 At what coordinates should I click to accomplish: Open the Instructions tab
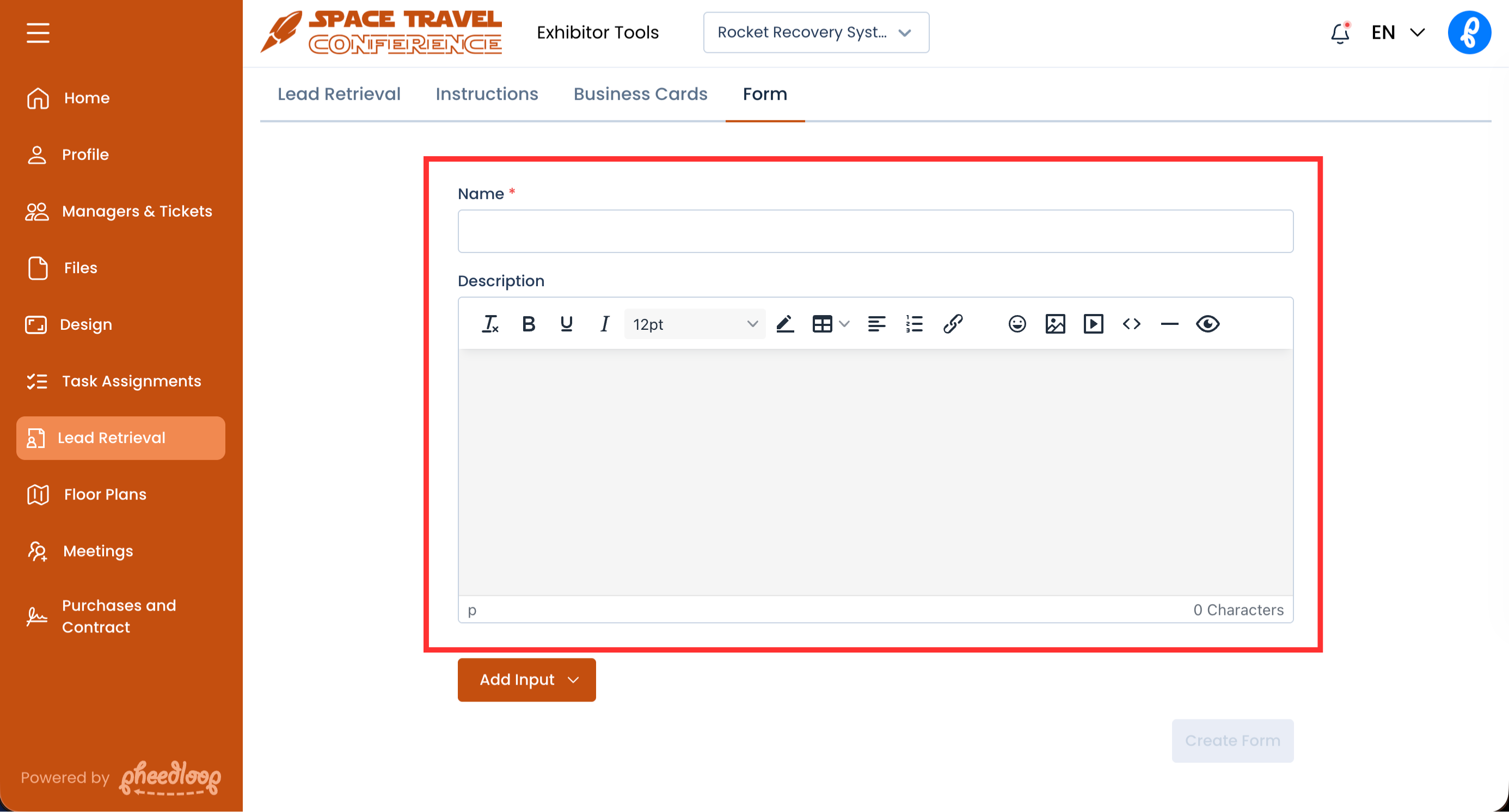pyautogui.click(x=487, y=94)
